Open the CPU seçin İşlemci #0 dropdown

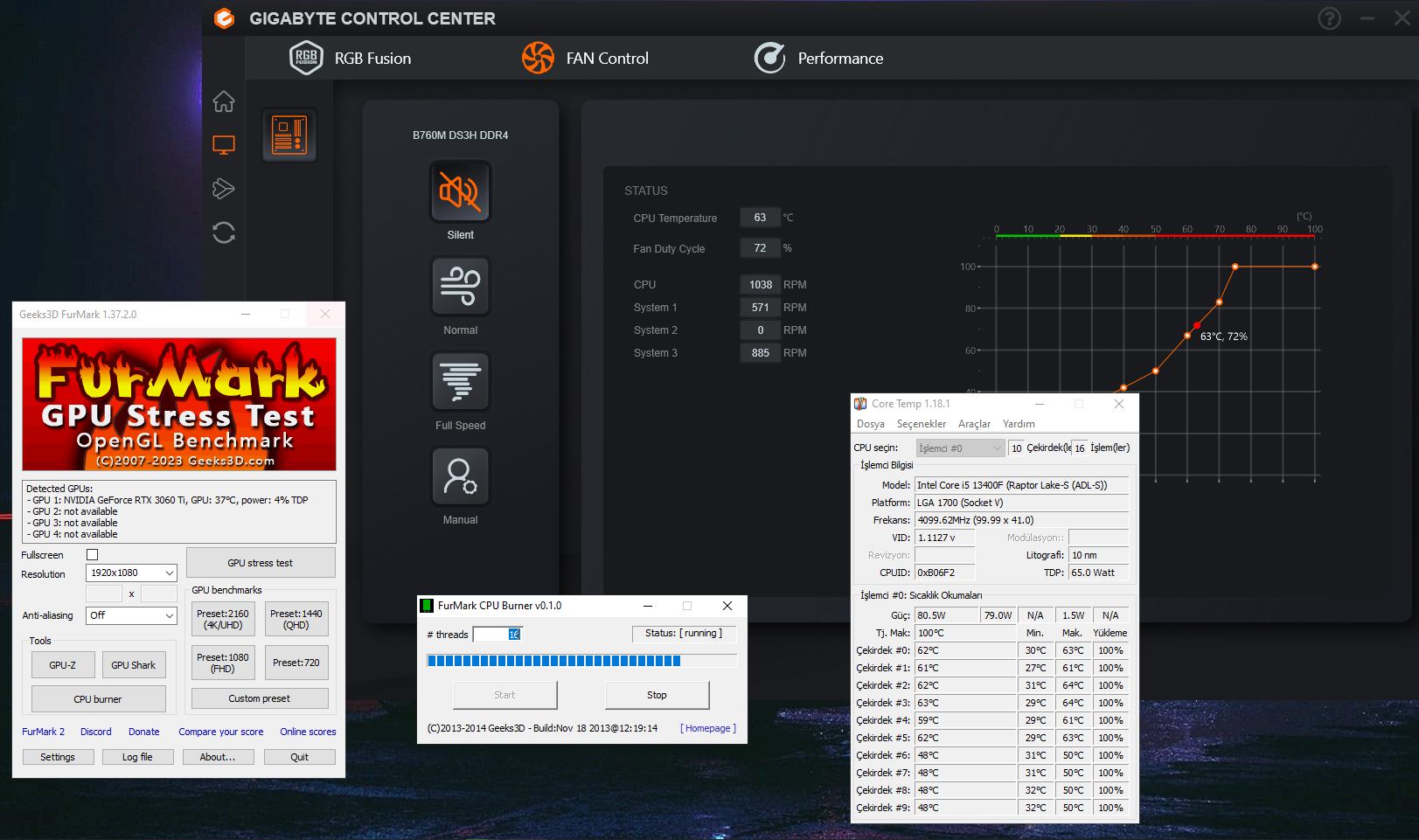960,448
